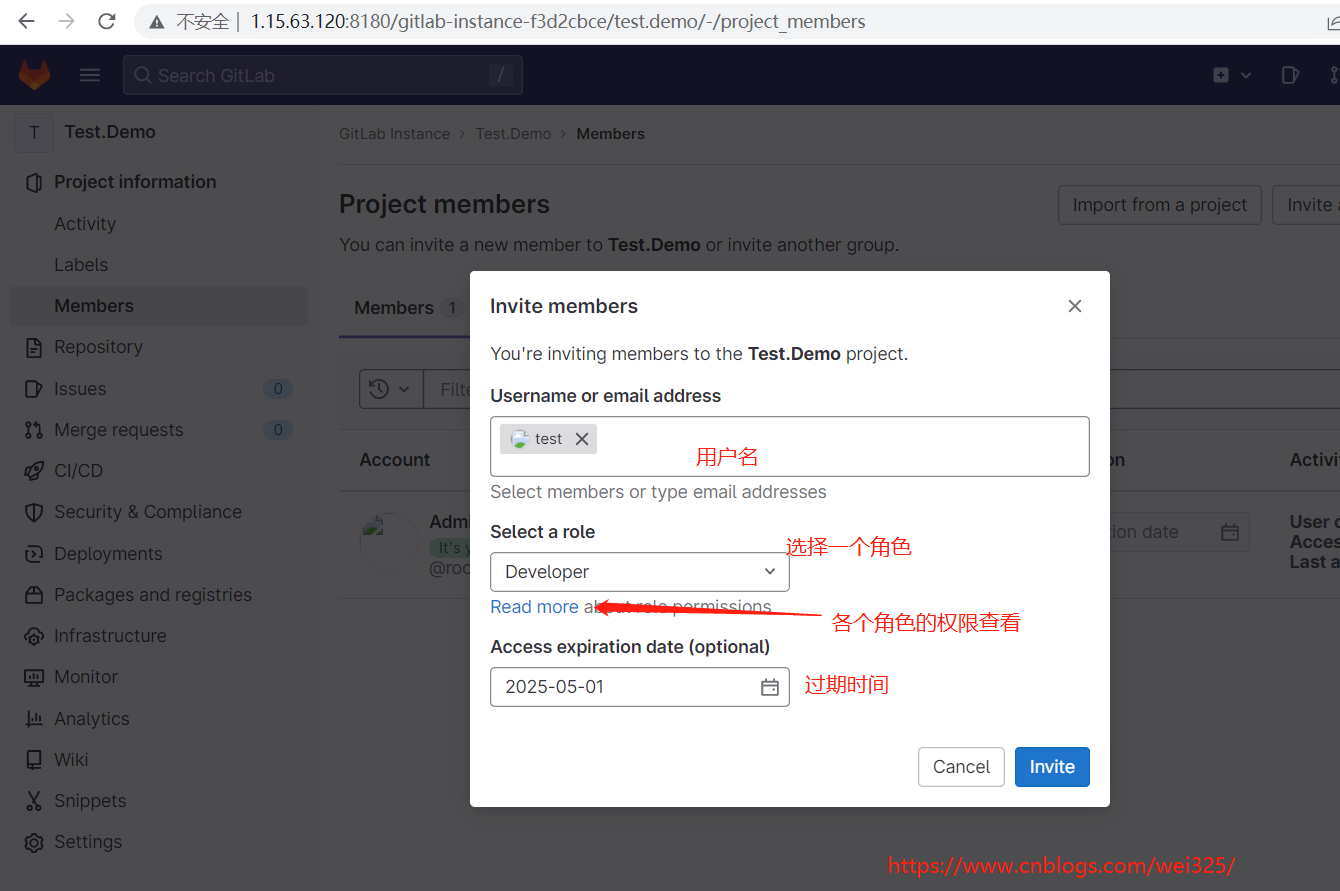The height and width of the screenshot is (891, 1340).
Task: Reload the page with the refresh icon
Action: click(107, 21)
